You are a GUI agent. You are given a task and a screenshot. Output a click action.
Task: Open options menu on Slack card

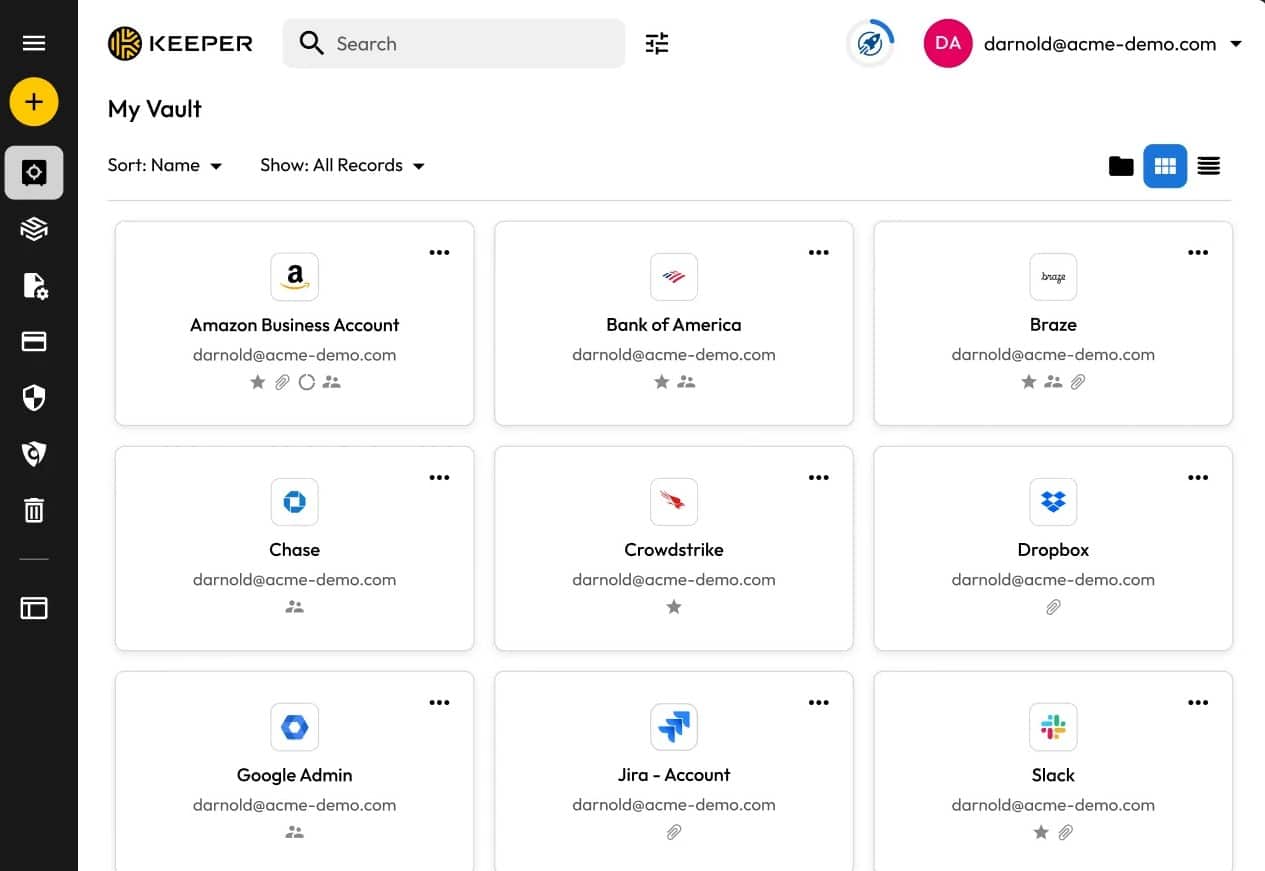click(x=1198, y=702)
